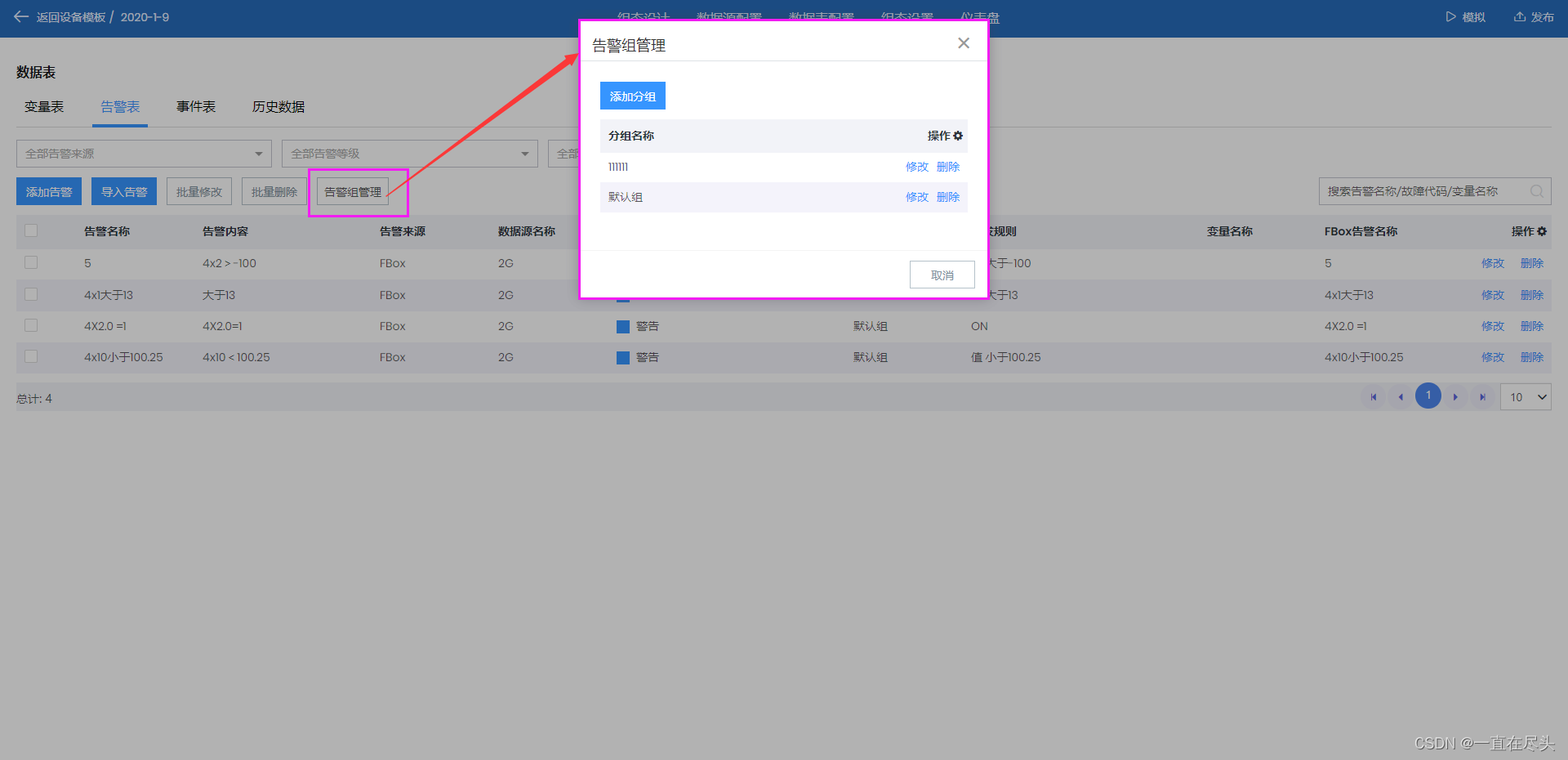The width and height of the screenshot is (1568, 760).
Task: Click 修改 for 默认组 in dialog
Action: pos(917,197)
